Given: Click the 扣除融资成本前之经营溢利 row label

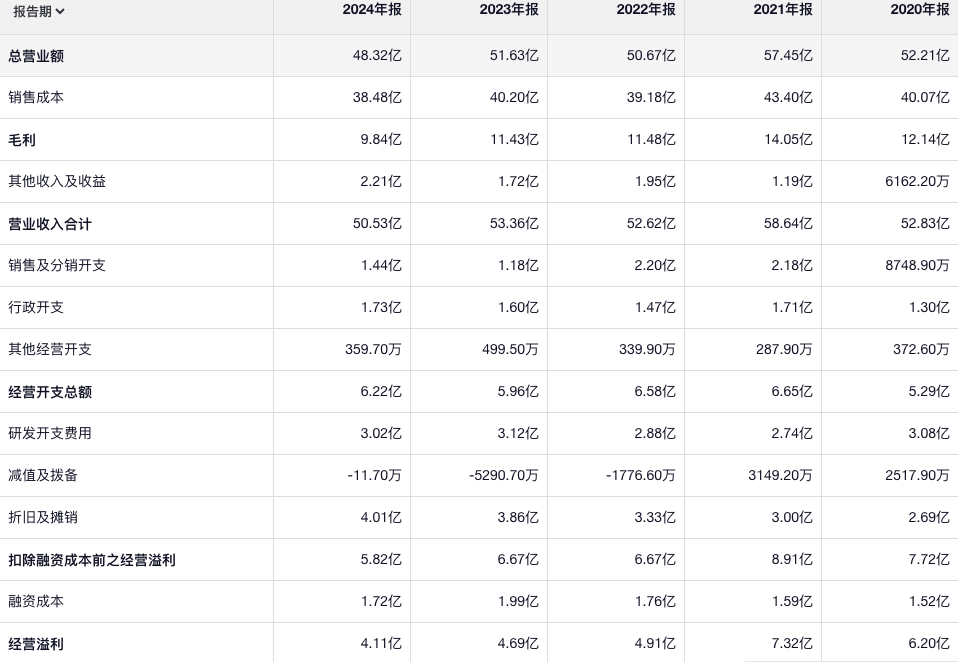Looking at the screenshot, I should pos(92,560).
